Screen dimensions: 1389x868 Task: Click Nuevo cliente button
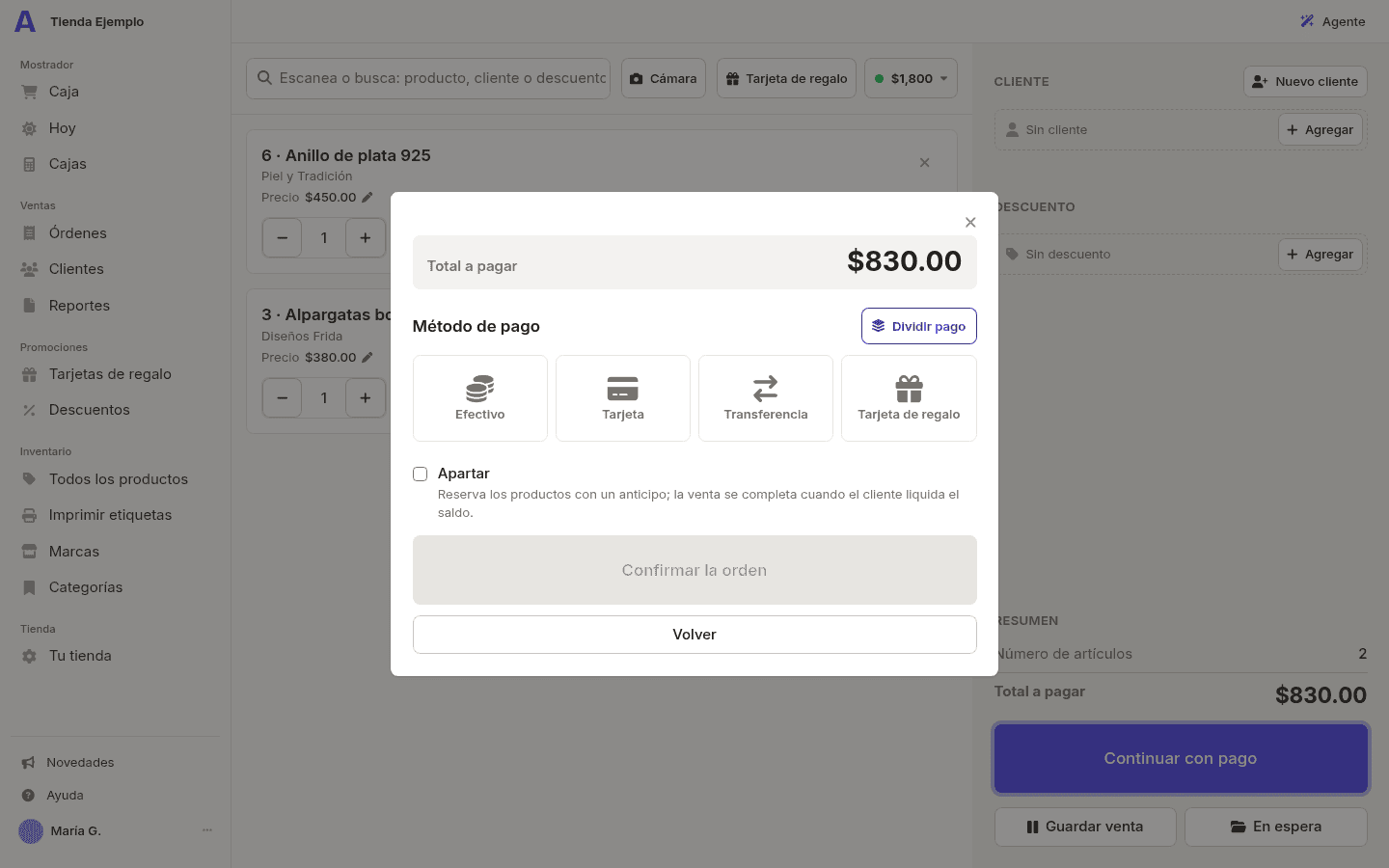click(1305, 82)
